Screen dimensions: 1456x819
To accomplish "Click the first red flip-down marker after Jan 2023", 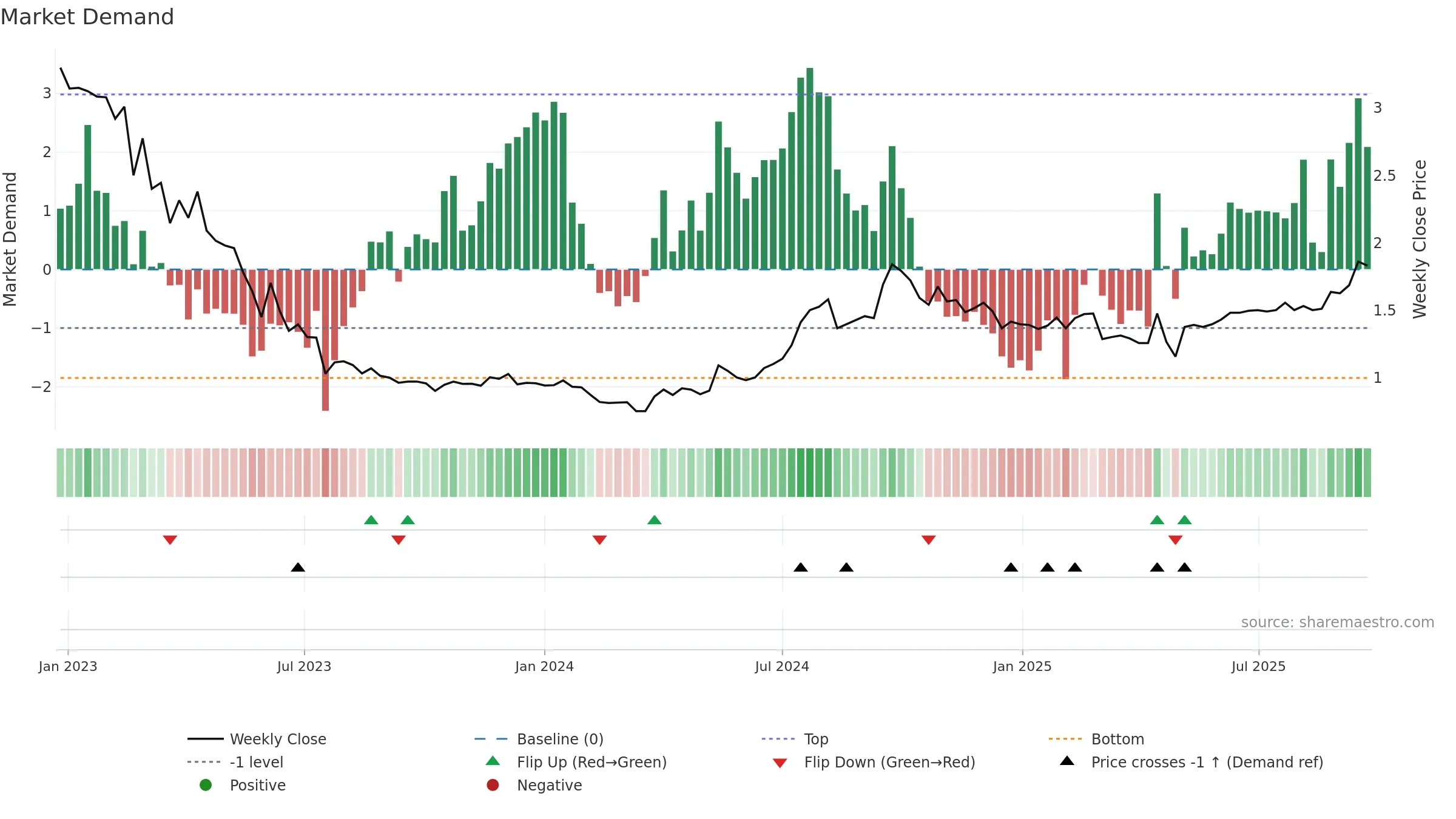I will pyautogui.click(x=170, y=540).
